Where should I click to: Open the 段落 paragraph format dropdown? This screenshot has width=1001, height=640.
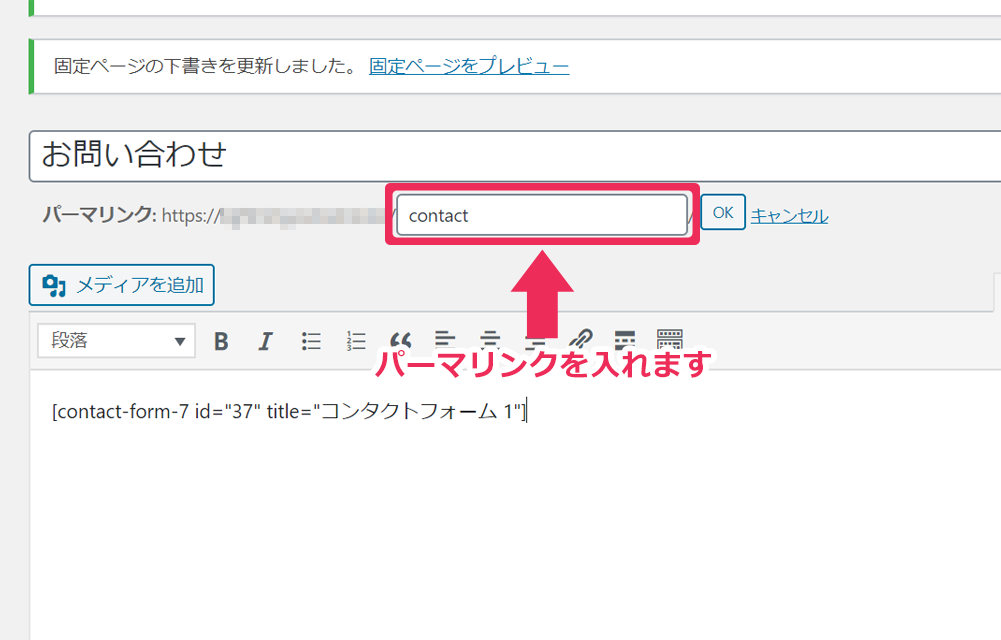pos(115,341)
